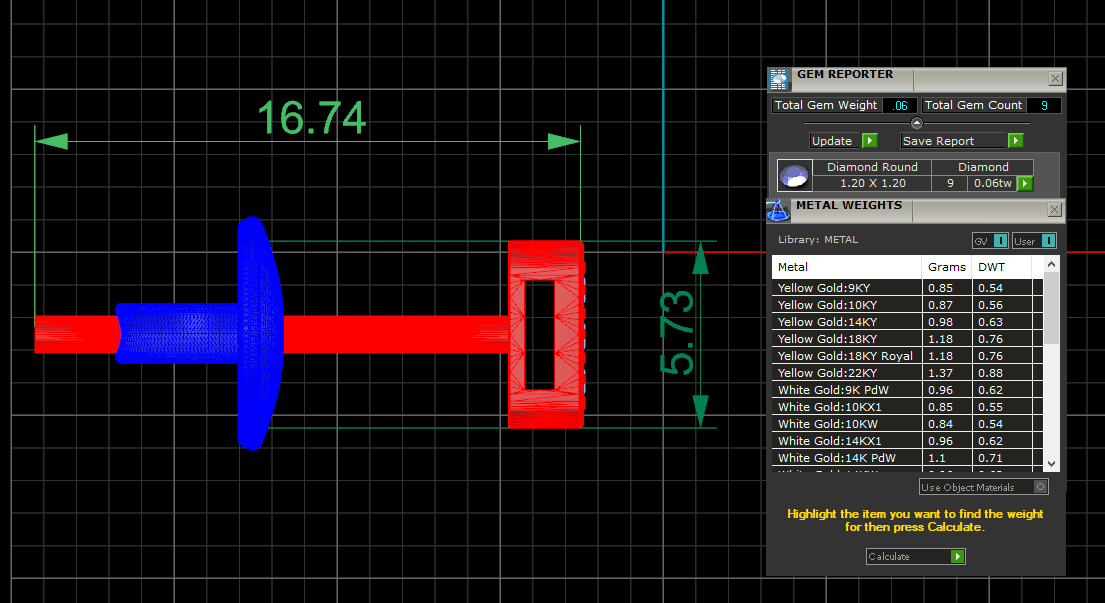Click the green arrow beside Save Report

1015,141
